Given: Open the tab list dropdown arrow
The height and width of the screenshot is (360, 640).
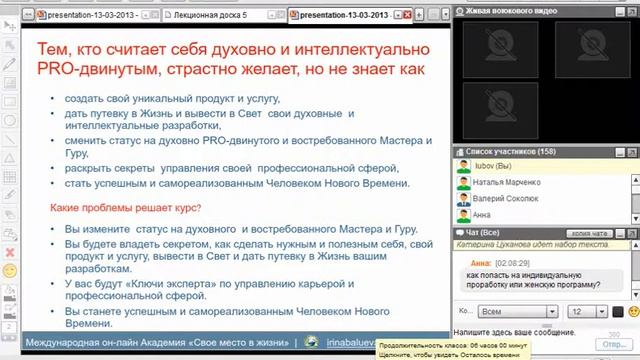Looking at the screenshot, I should [445, 15].
